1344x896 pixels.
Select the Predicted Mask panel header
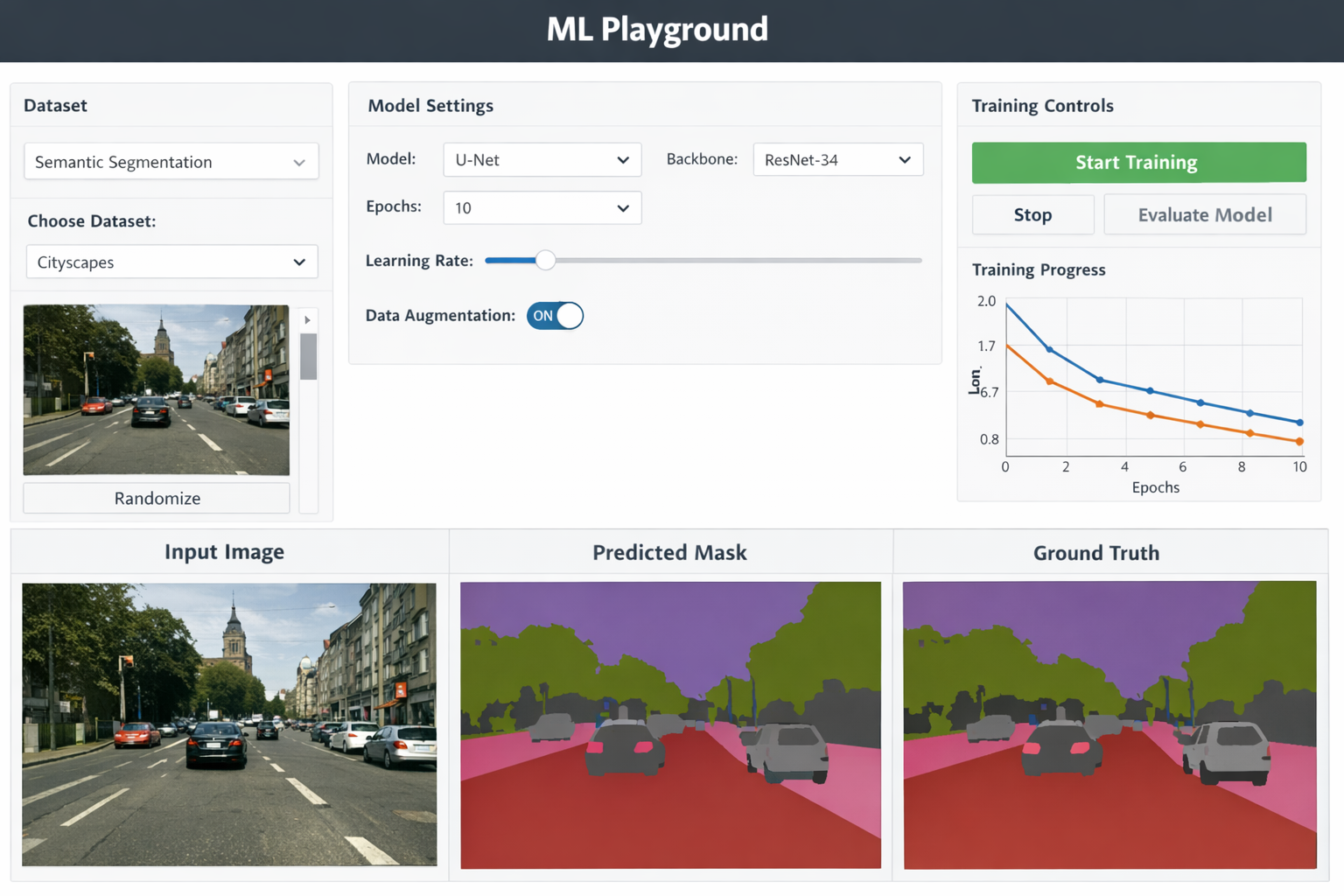point(669,552)
